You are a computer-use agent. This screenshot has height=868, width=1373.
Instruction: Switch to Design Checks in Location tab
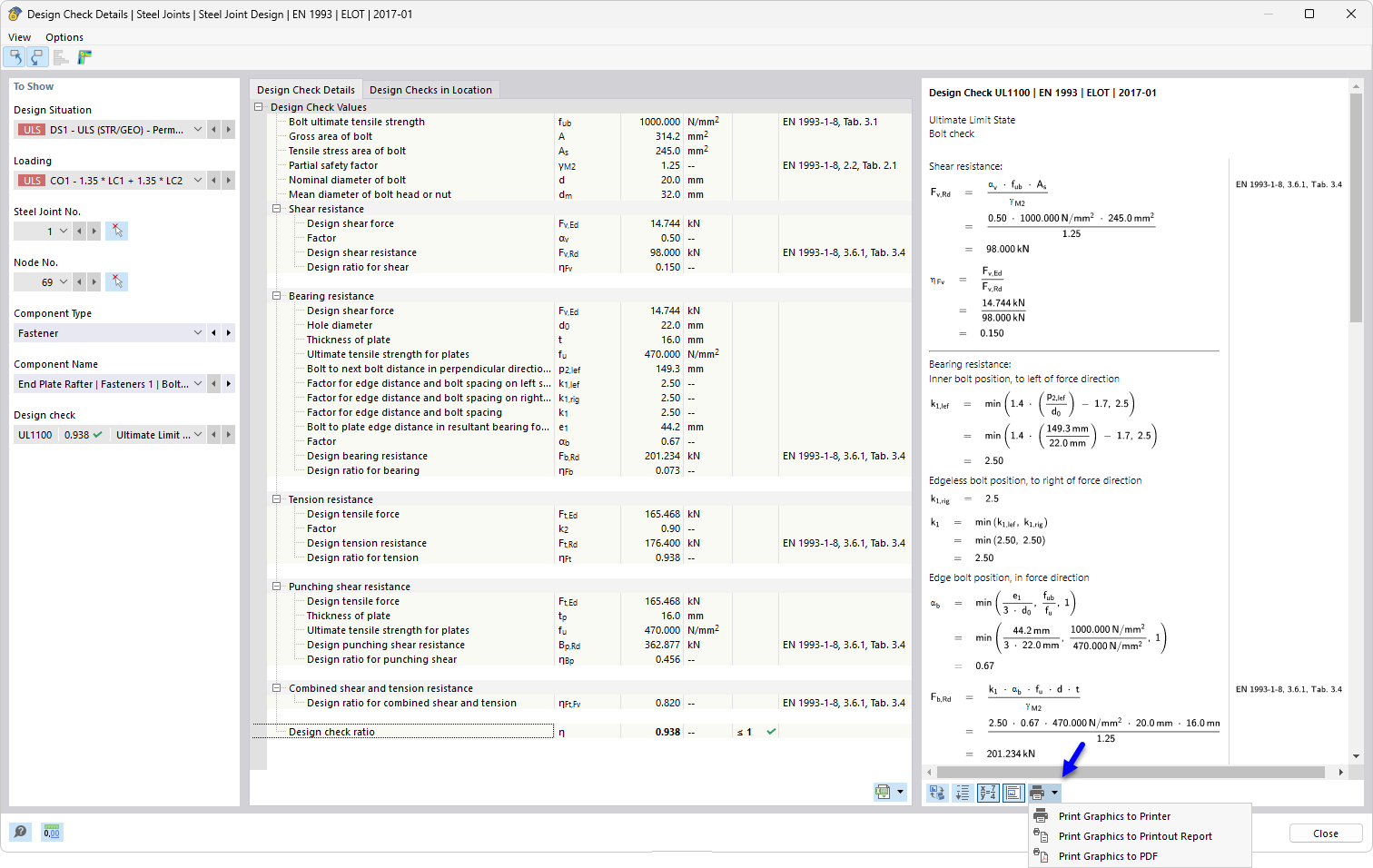tap(430, 90)
